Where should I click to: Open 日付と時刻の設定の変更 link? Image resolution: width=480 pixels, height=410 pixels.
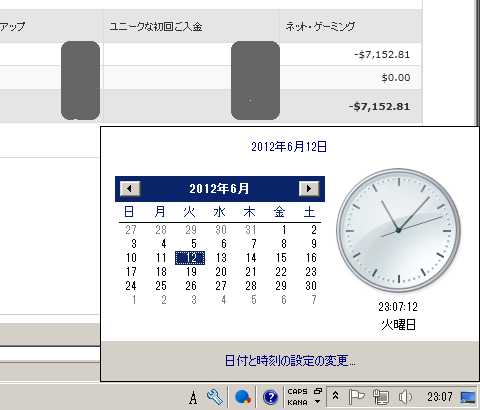pos(290,361)
